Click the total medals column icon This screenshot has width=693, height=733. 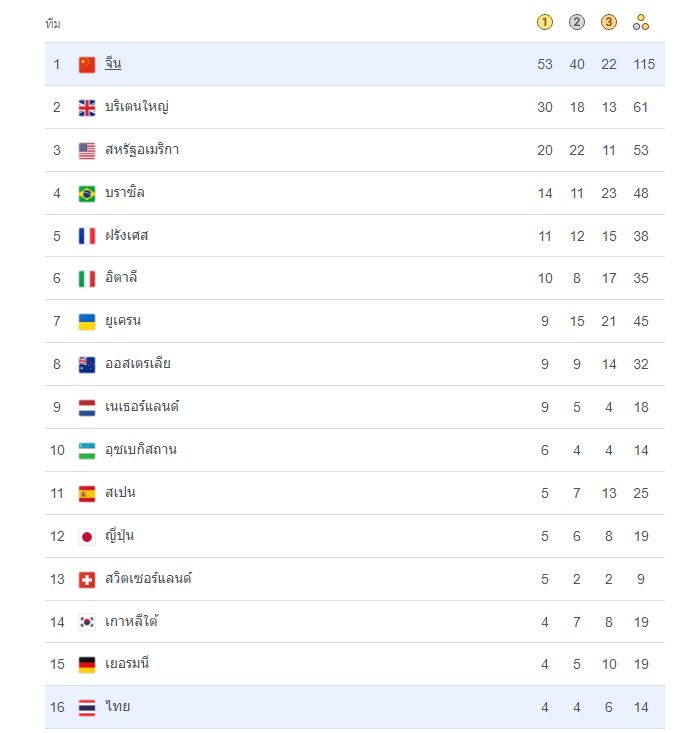pyautogui.click(x=641, y=22)
